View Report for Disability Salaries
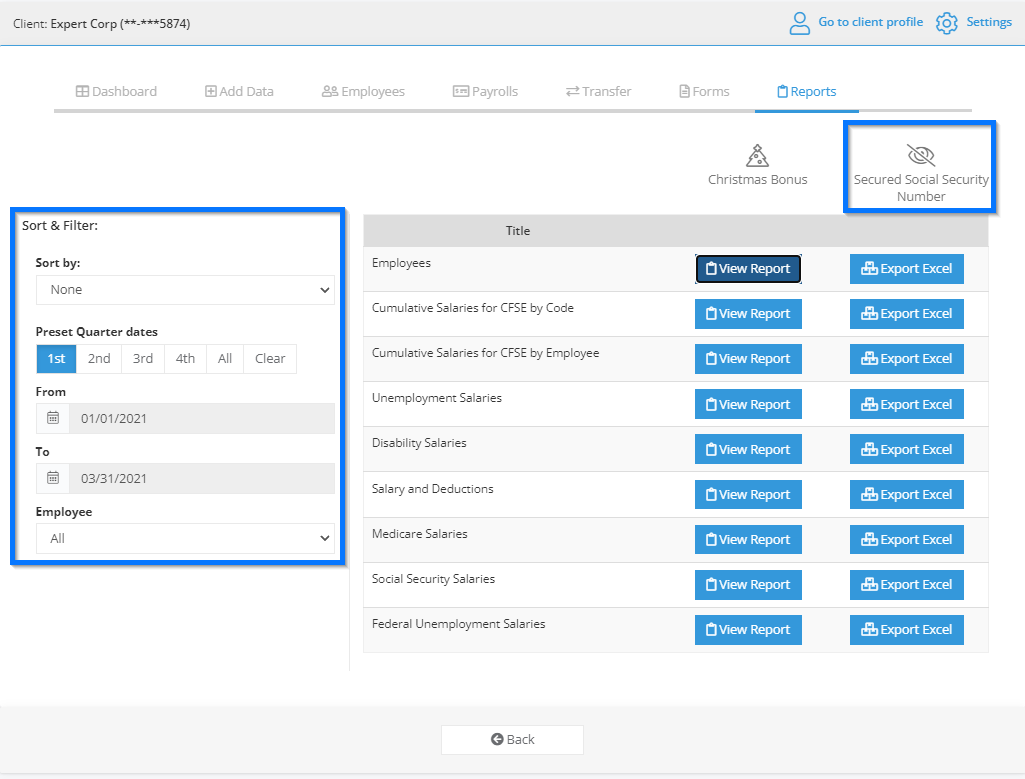The height and width of the screenshot is (779, 1025). click(748, 450)
